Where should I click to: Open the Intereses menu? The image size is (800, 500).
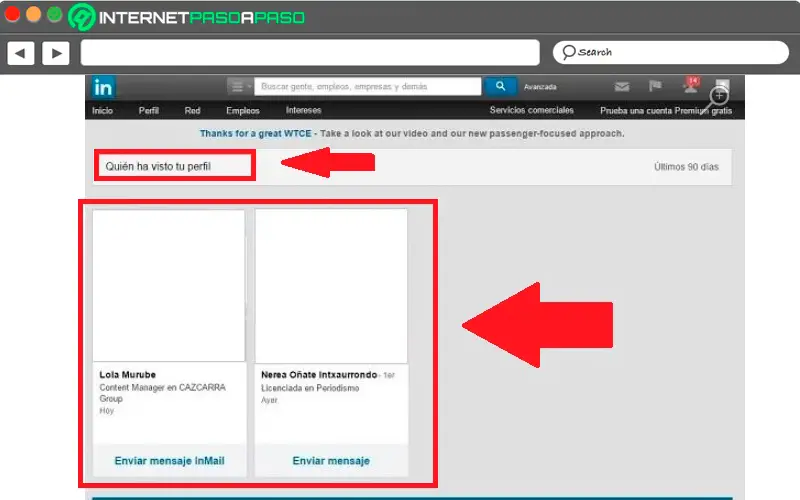pyautogui.click(x=304, y=110)
